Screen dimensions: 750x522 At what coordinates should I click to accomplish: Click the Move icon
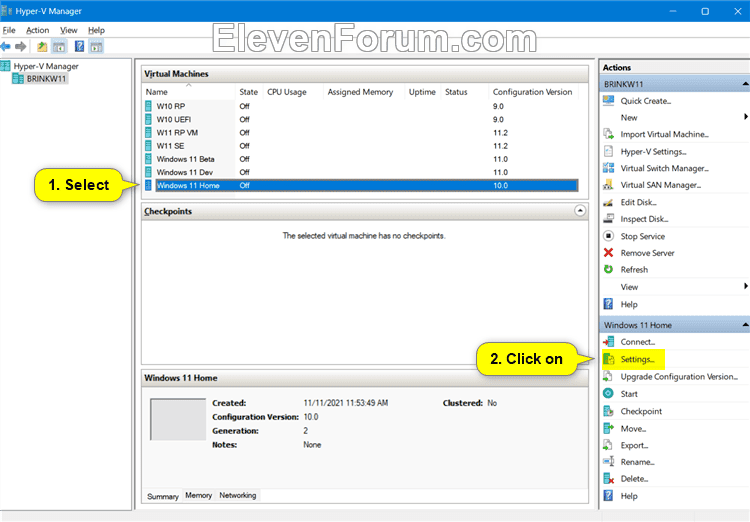(x=608, y=428)
